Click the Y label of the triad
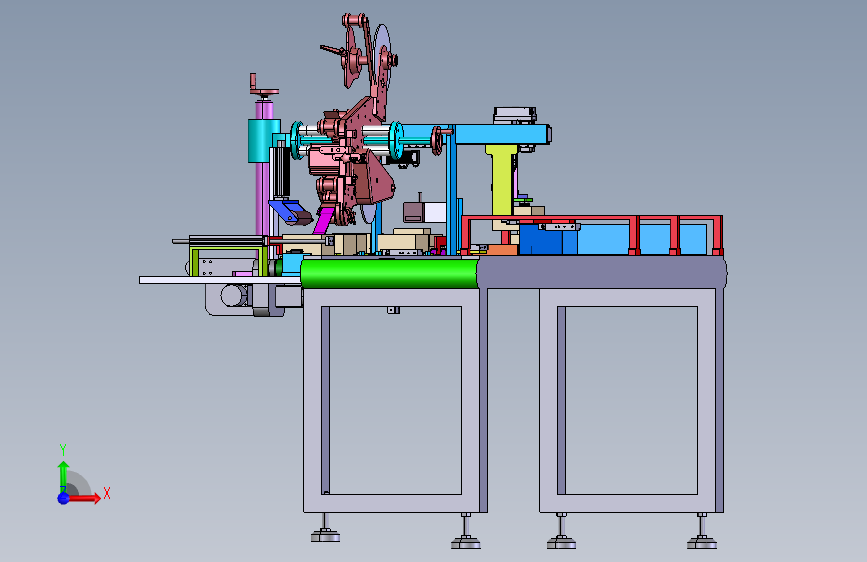 click(63, 450)
